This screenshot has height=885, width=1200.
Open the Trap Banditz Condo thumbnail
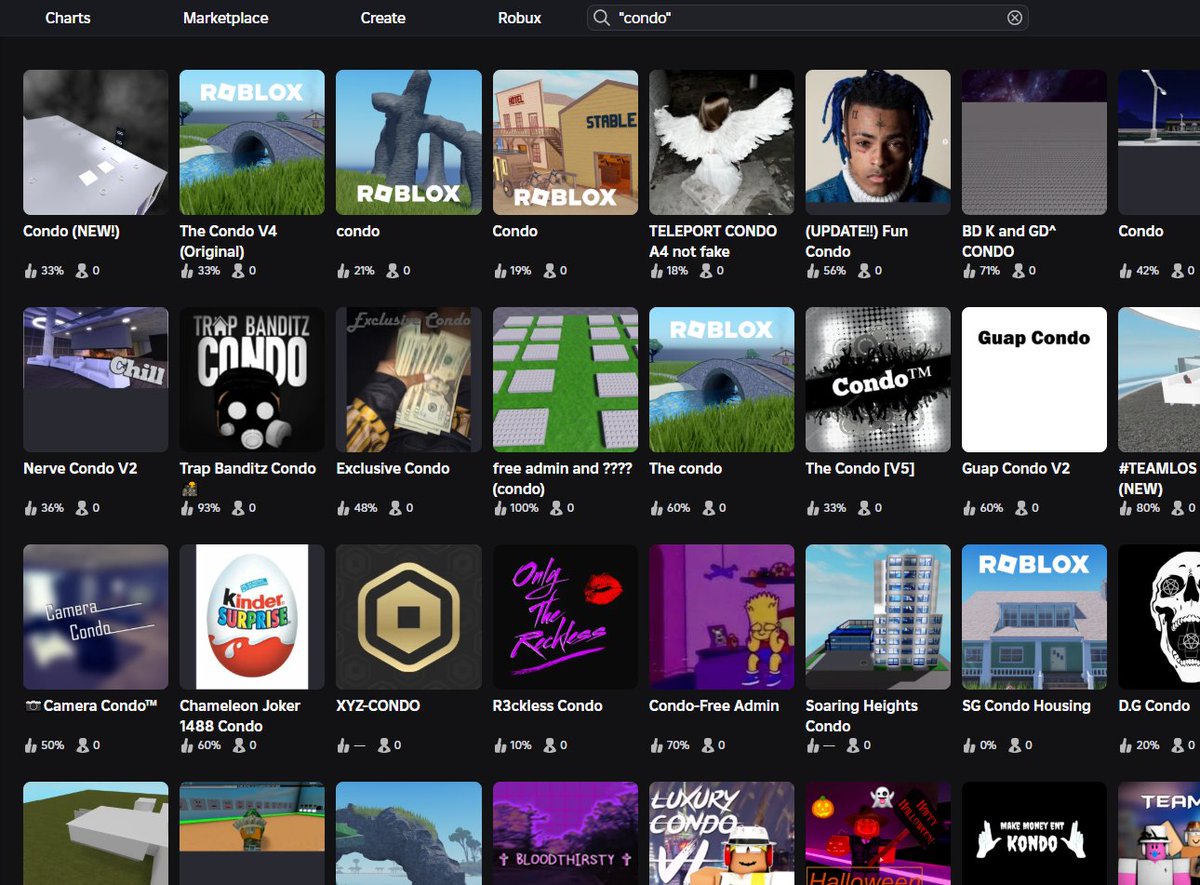[x=252, y=379]
